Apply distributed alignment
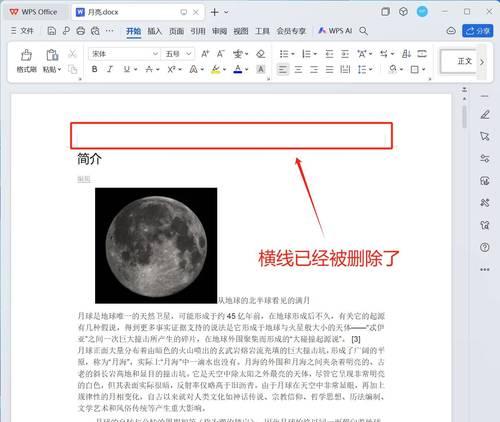This screenshot has height=422, width=500. tap(345, 69)
